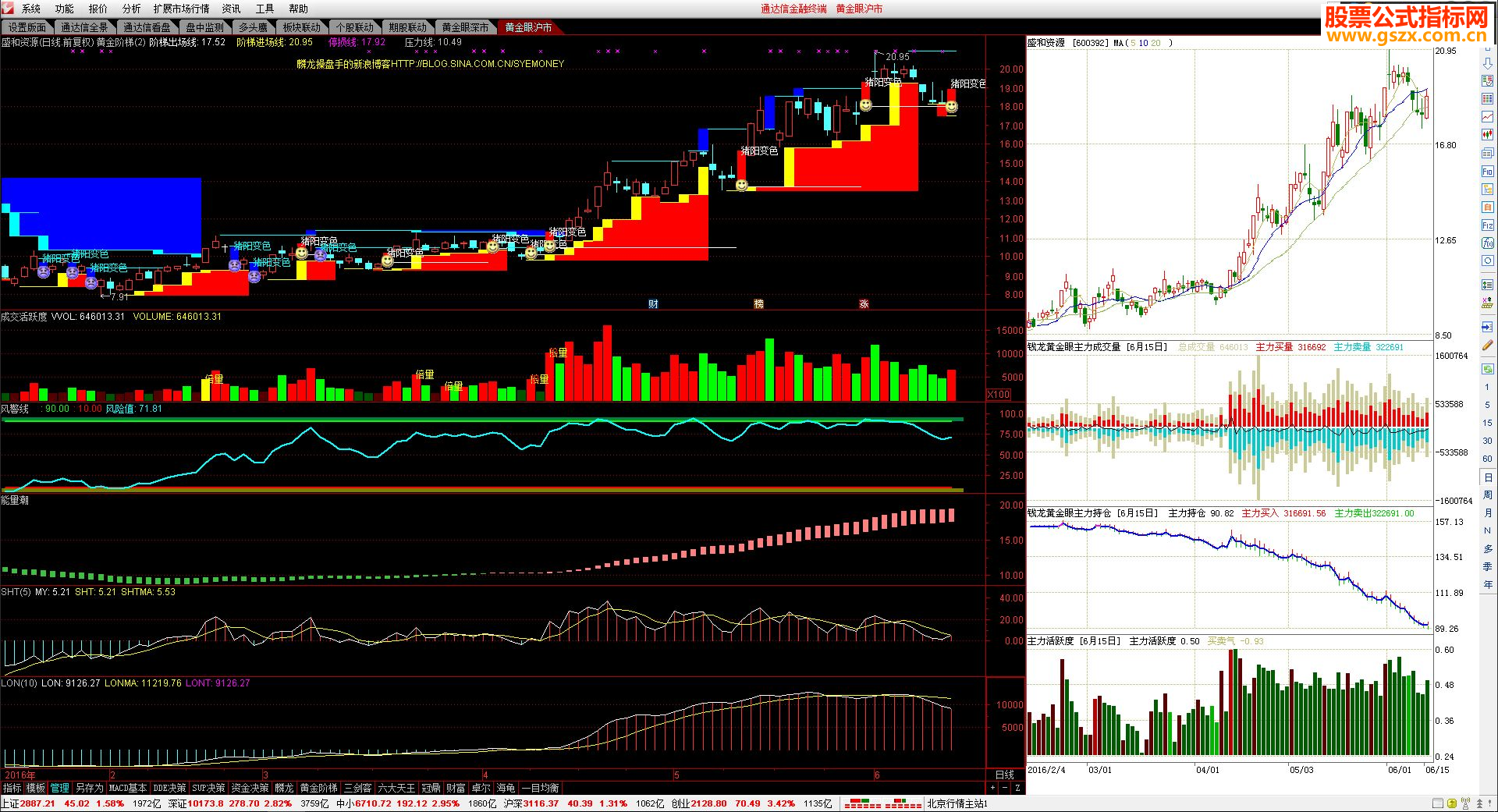This screenshot has height=812, width=1498.
Task: Click the list settings icon in sidebar
Action: (1487, 284)
